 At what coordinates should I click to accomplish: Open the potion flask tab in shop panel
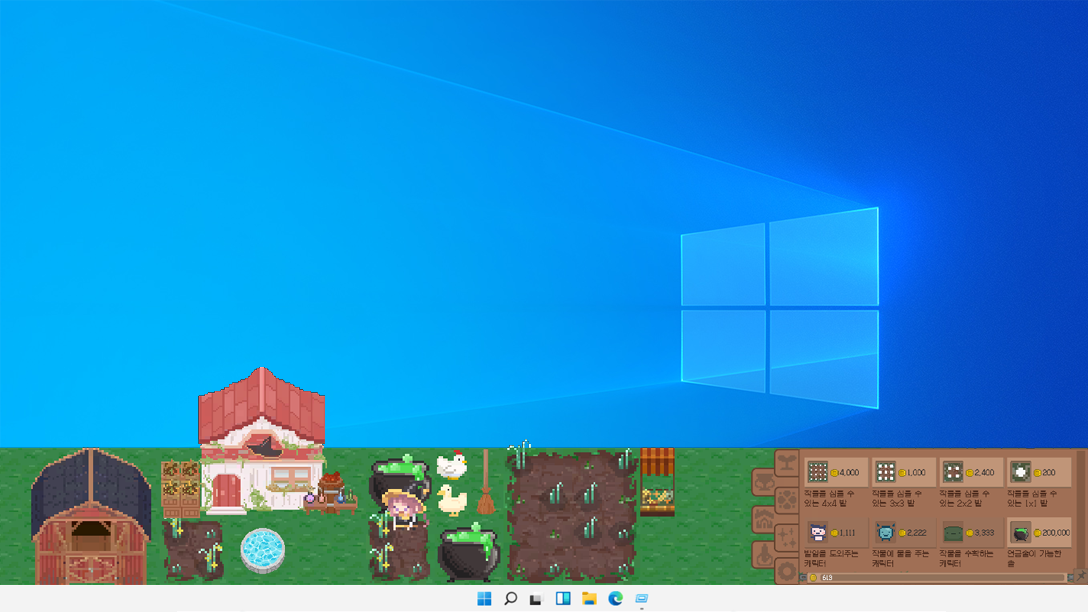point(763,555)
